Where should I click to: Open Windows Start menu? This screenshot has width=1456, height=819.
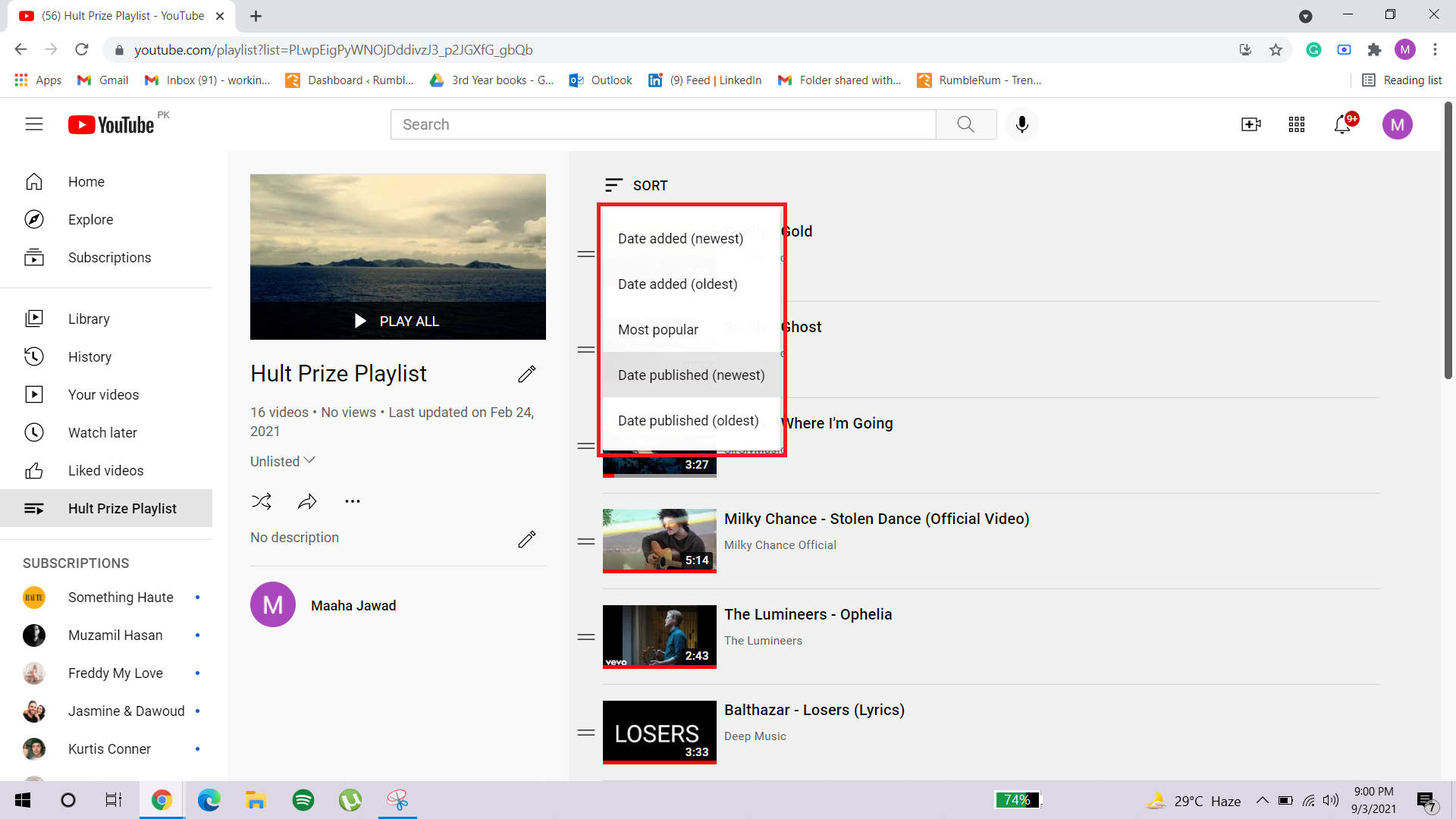(x=23, y=800)
